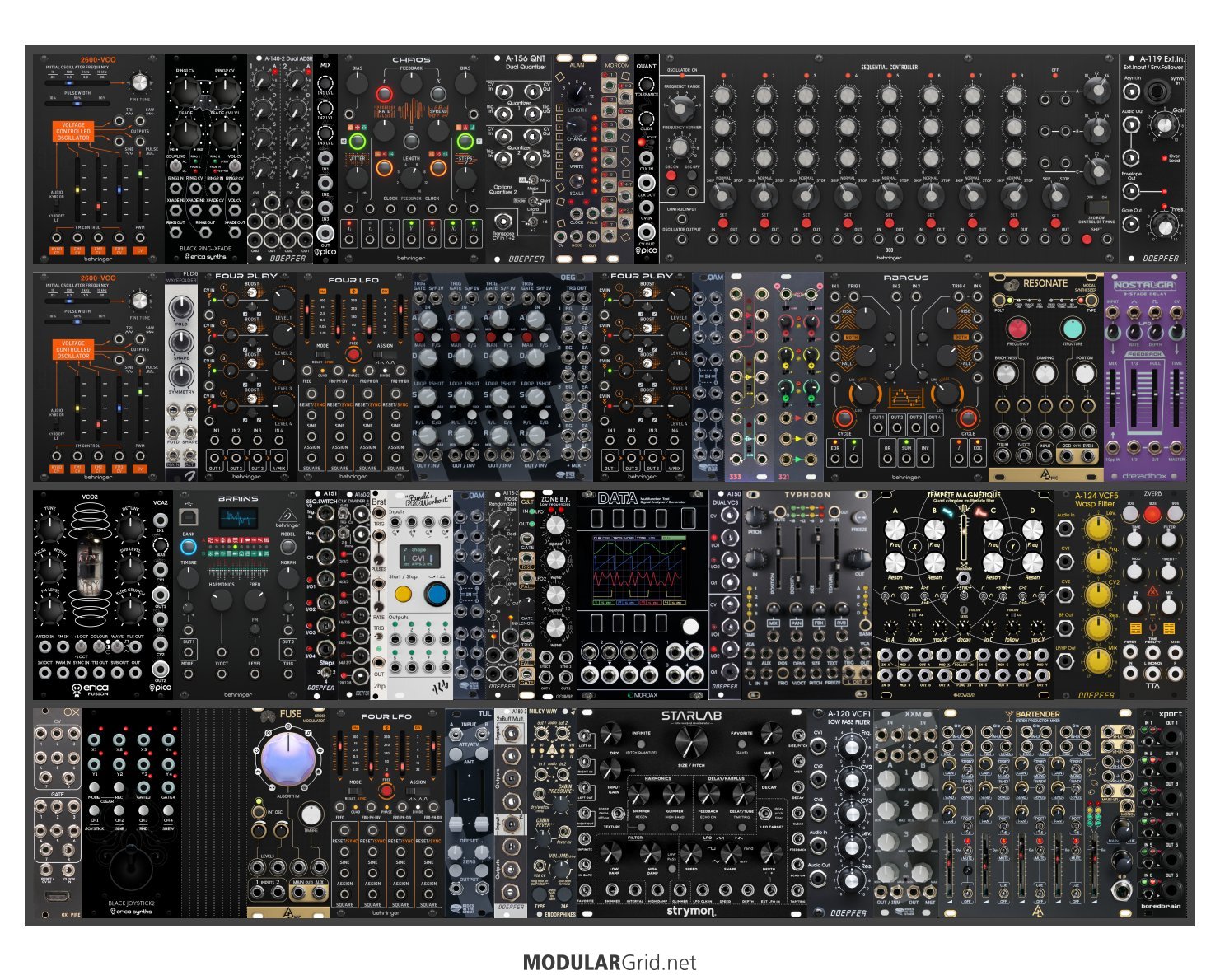Viewport: 1220px width, 980px height.
Task: Click the MST jack on XXM
Action: [930, 891]
